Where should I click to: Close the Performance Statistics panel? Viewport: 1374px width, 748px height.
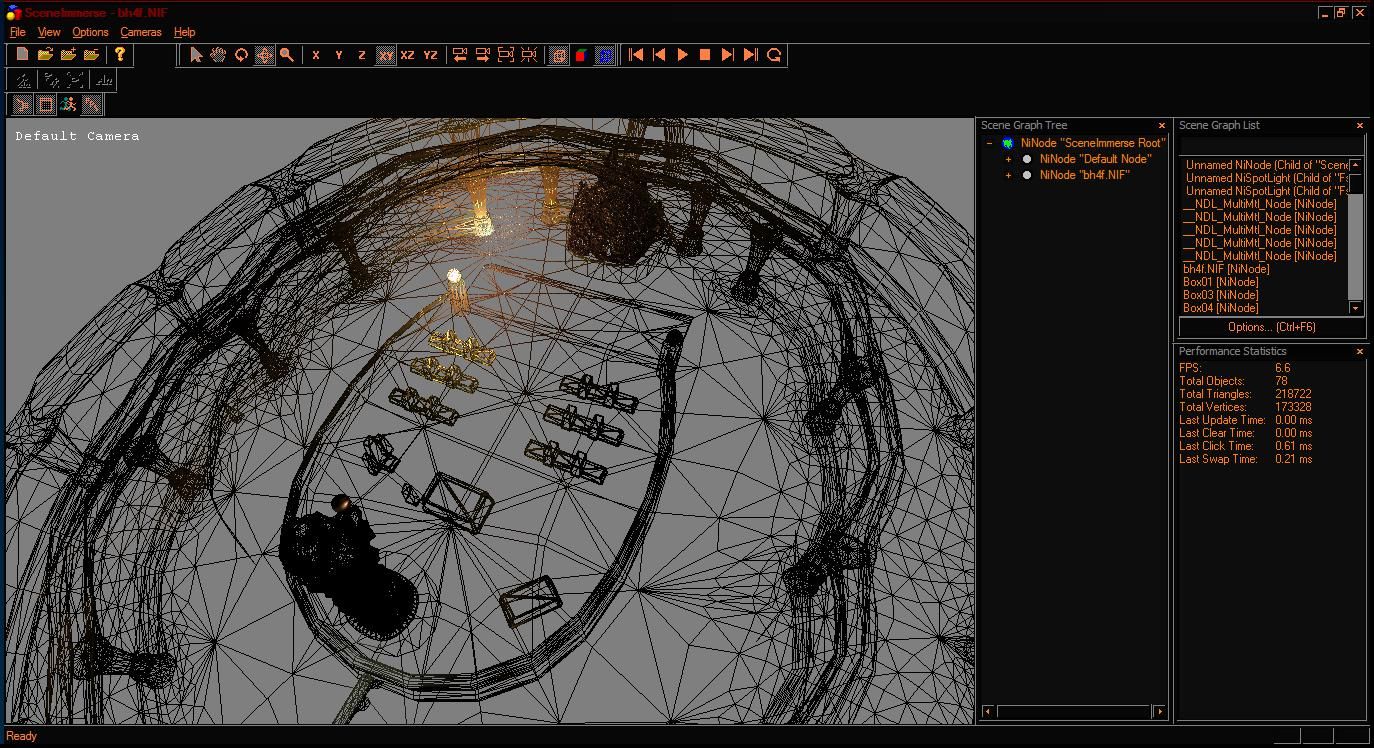click(x=1359, y=352)
